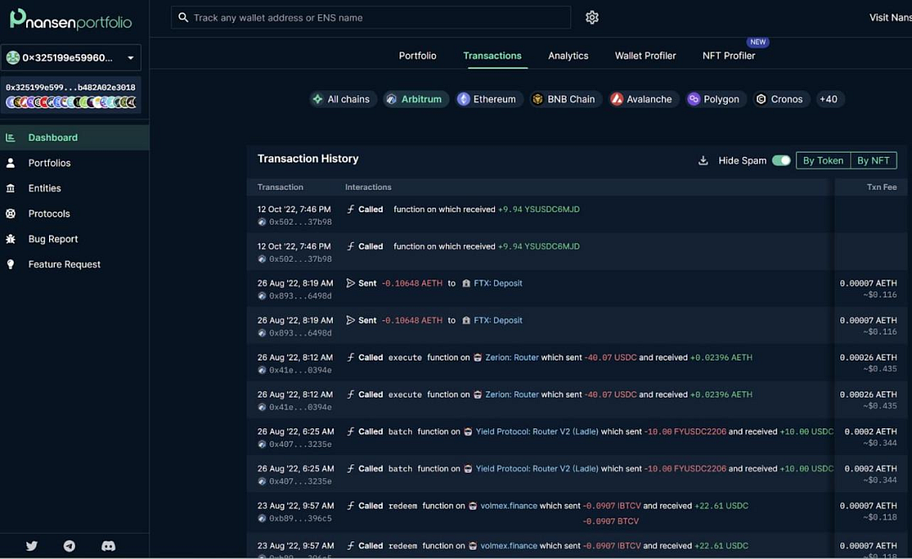The image size is (912, 559).
Task: Open tx hash 0x502...37b98 in first row
Action: pyautogui.click(x=300, y=222)
